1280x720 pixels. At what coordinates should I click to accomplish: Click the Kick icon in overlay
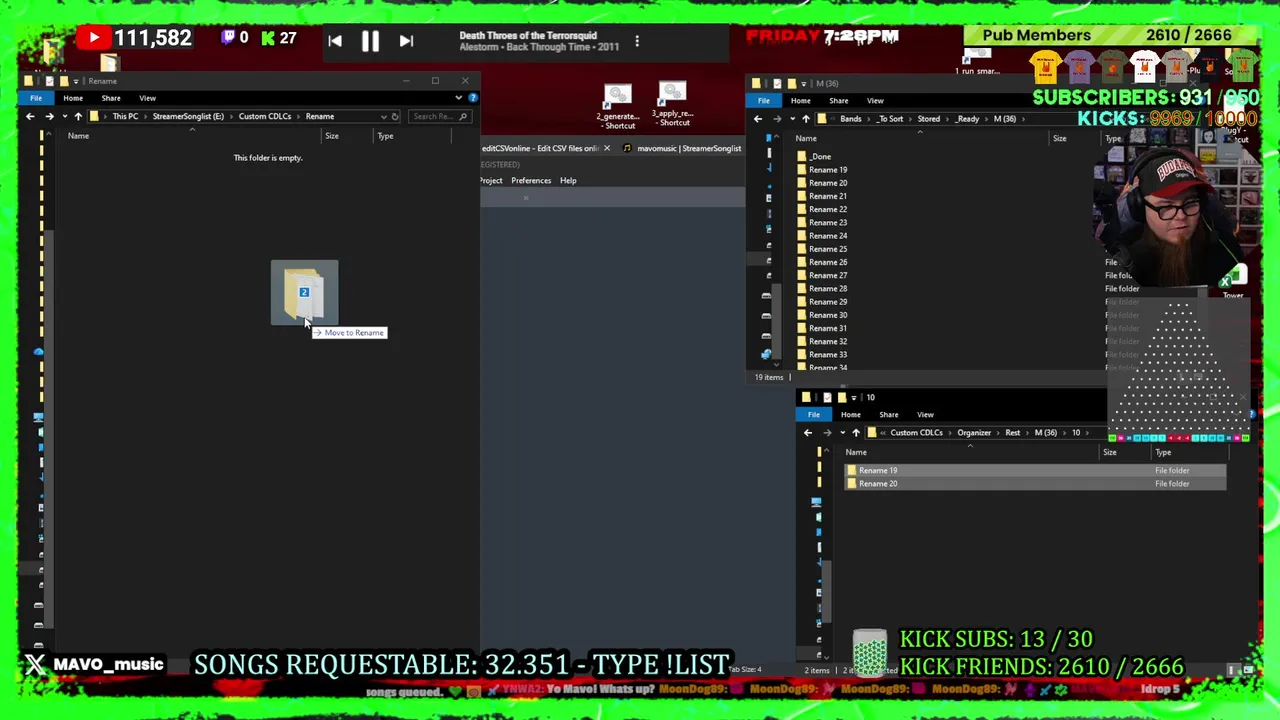tap(268, 38)
